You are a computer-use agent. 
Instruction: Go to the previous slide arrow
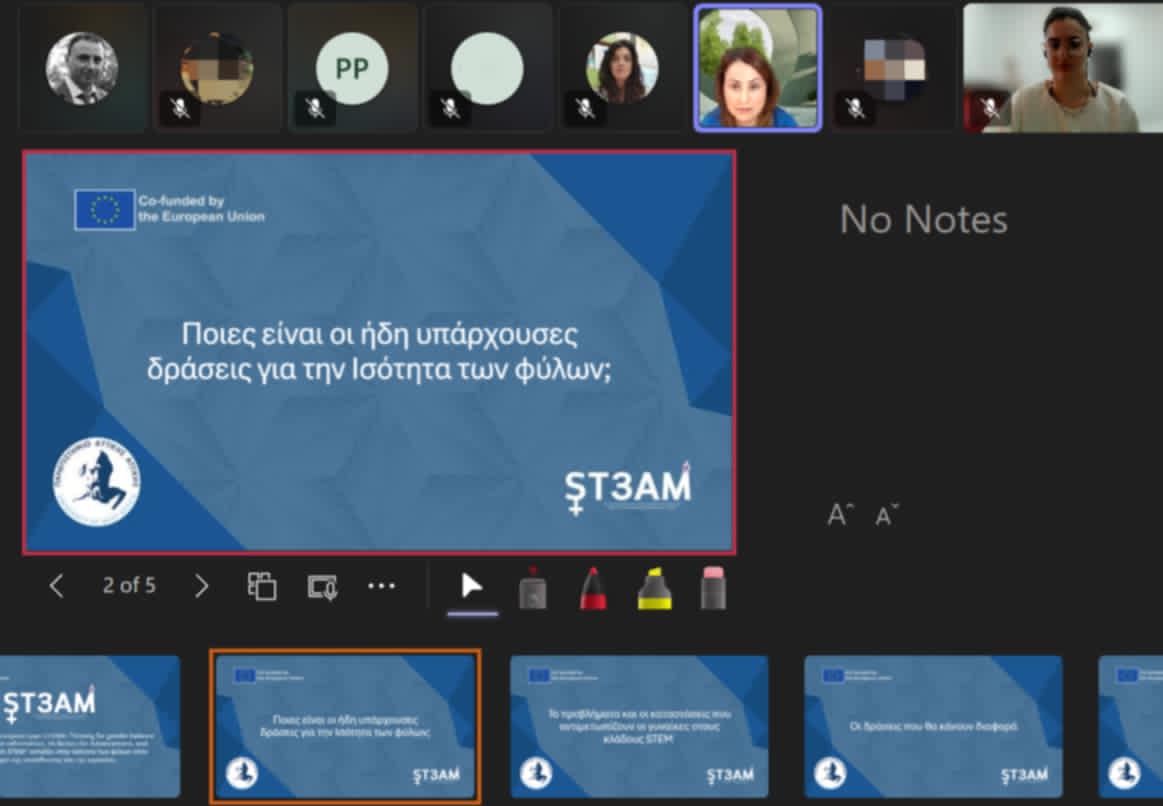pos(56,586)
